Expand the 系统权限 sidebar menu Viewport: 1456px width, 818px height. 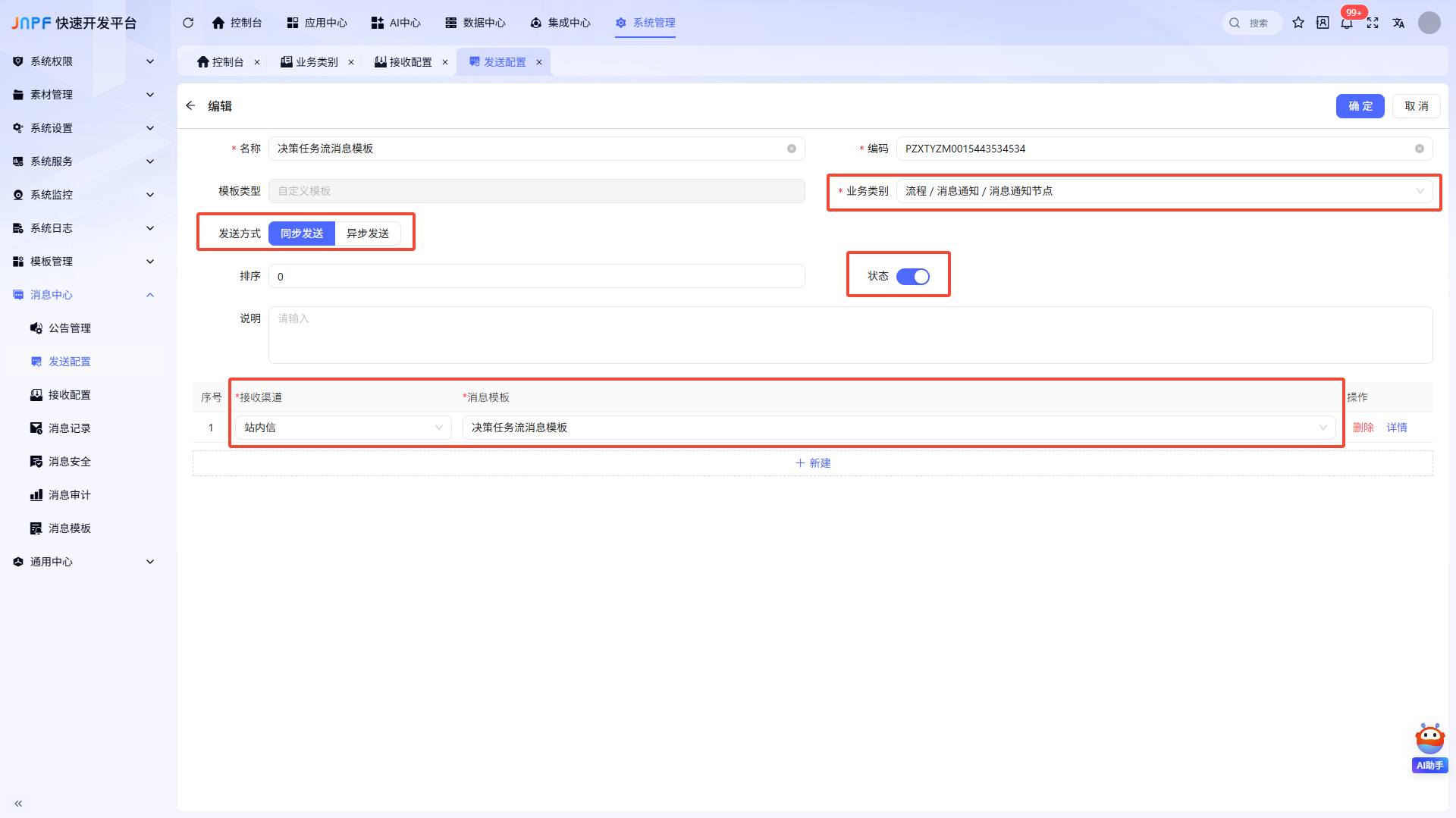(85, 61)
